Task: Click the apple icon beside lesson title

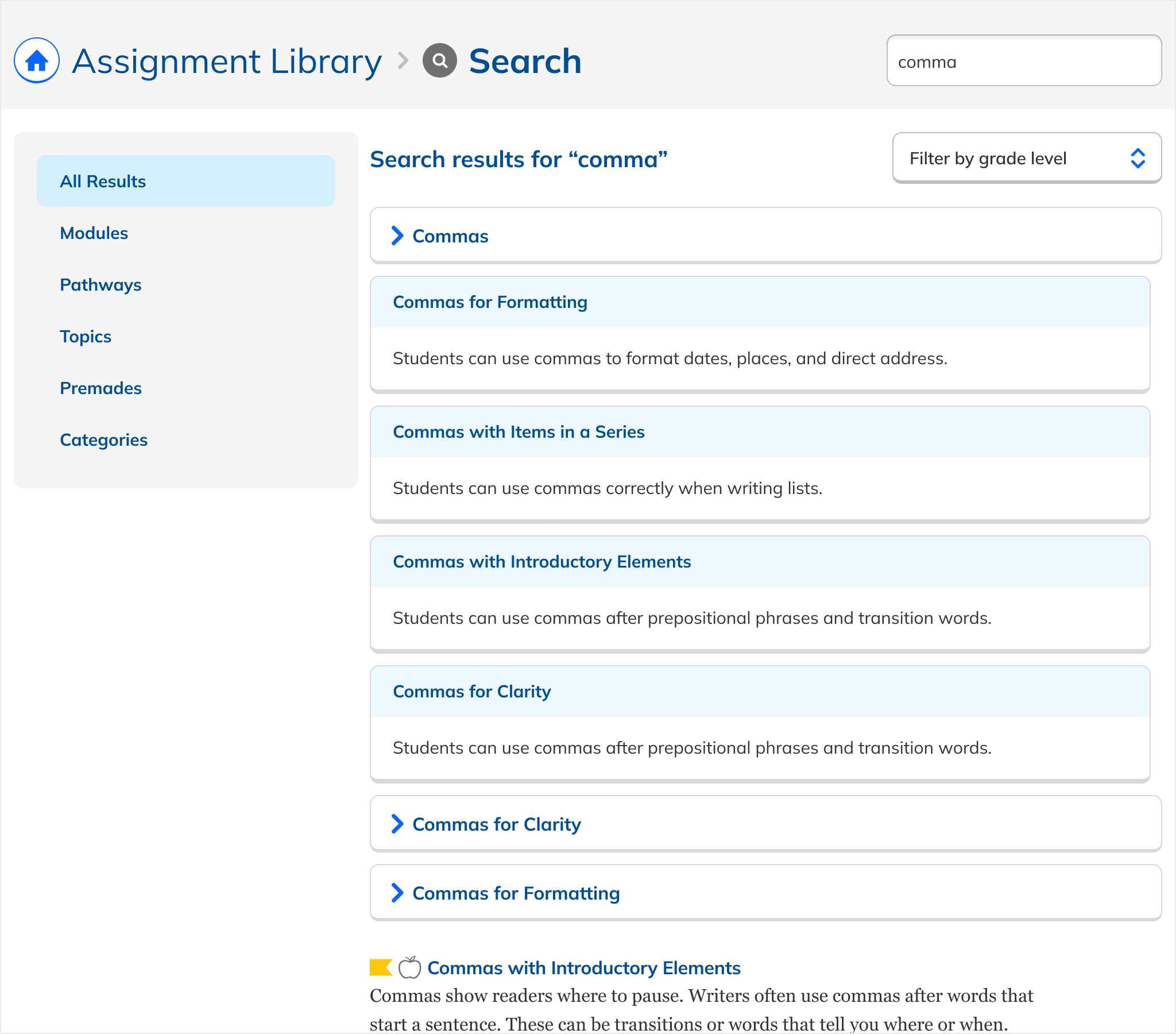Action: (x=409, y=968)
